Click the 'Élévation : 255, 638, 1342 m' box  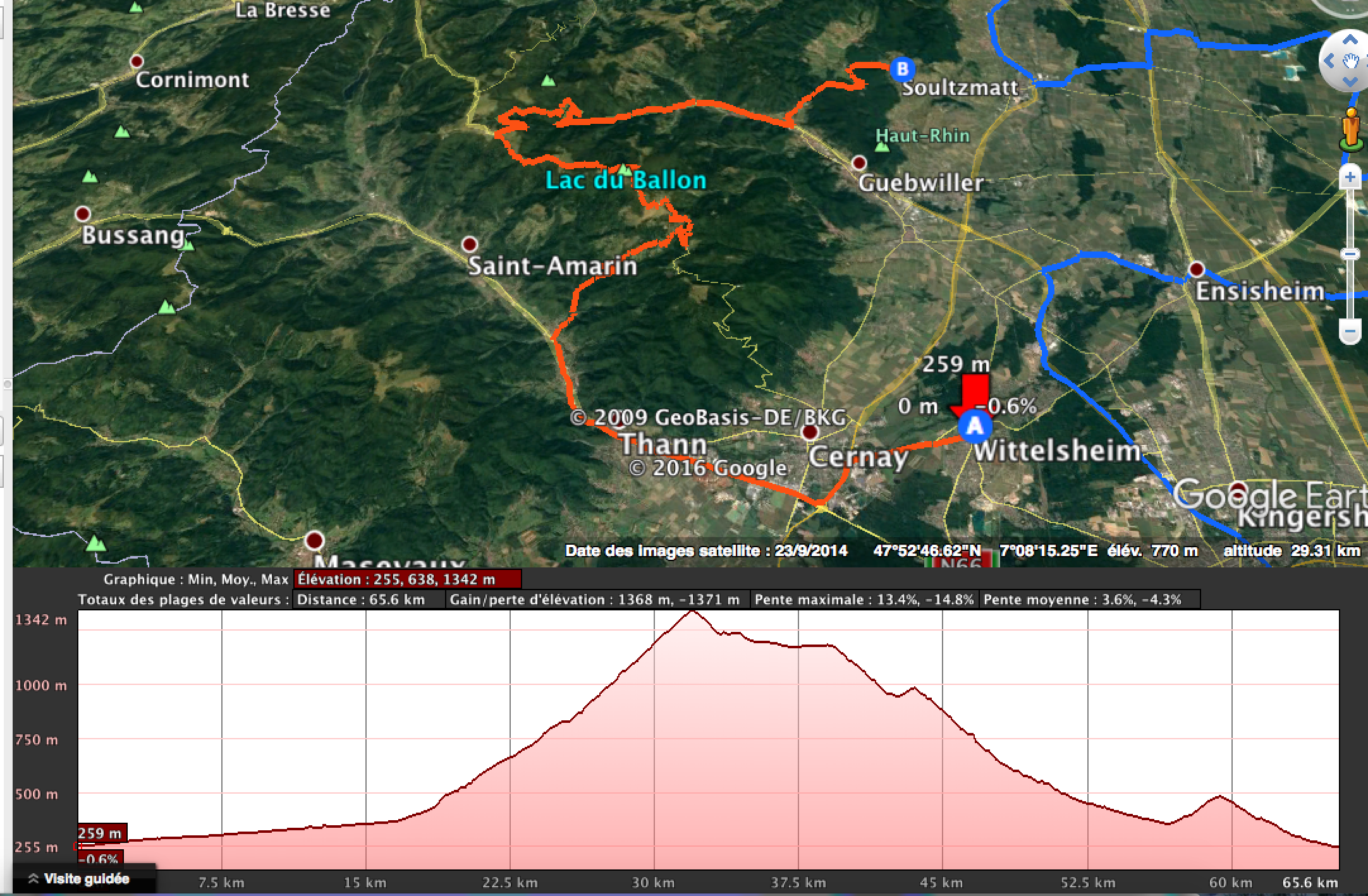408,579
